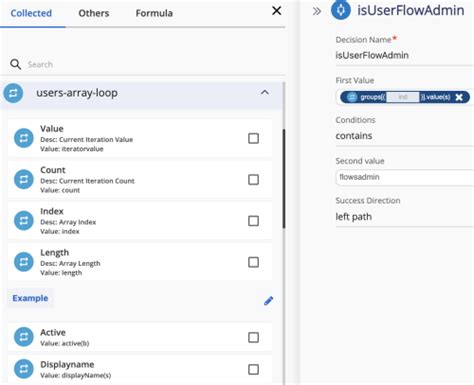Edit the example with the pencil icon
Screen dimensions: 474x385
[268, 301]
